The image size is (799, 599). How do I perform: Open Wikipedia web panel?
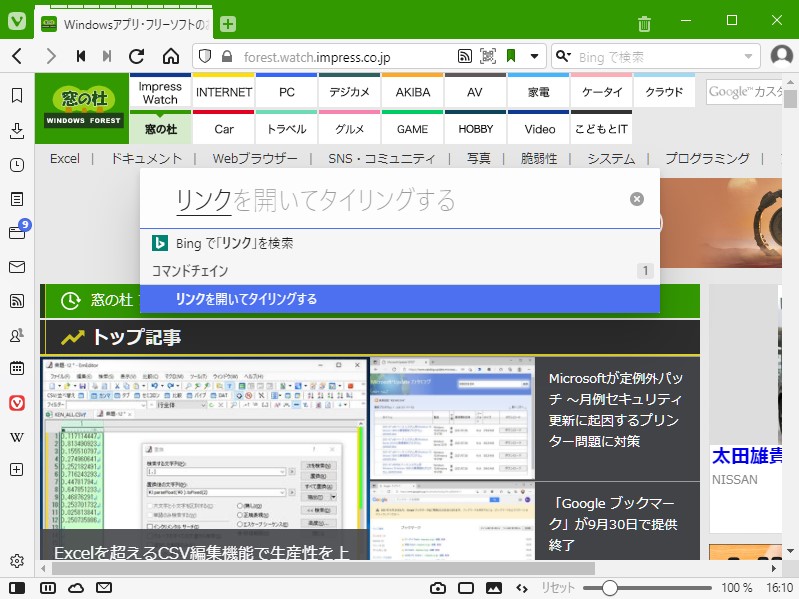[x=17, y=437]
